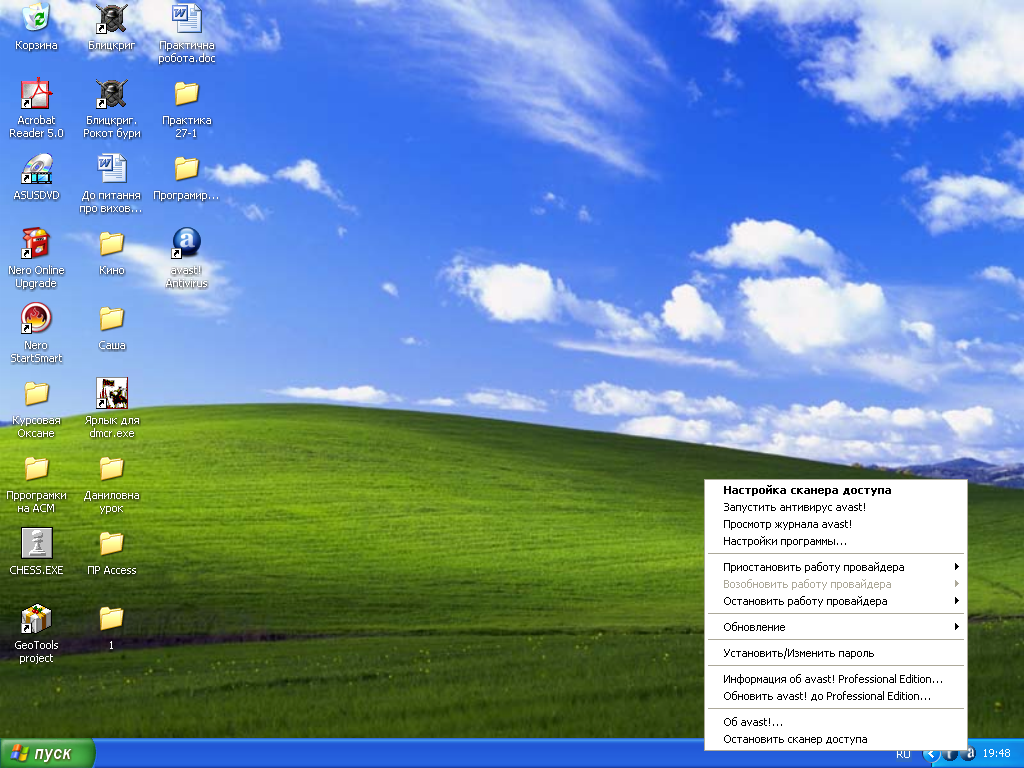This screenshot has width=1024, height=768.
Task: Expand Приостановить работу провайдера submenu
Action: (x=835, y=567)
